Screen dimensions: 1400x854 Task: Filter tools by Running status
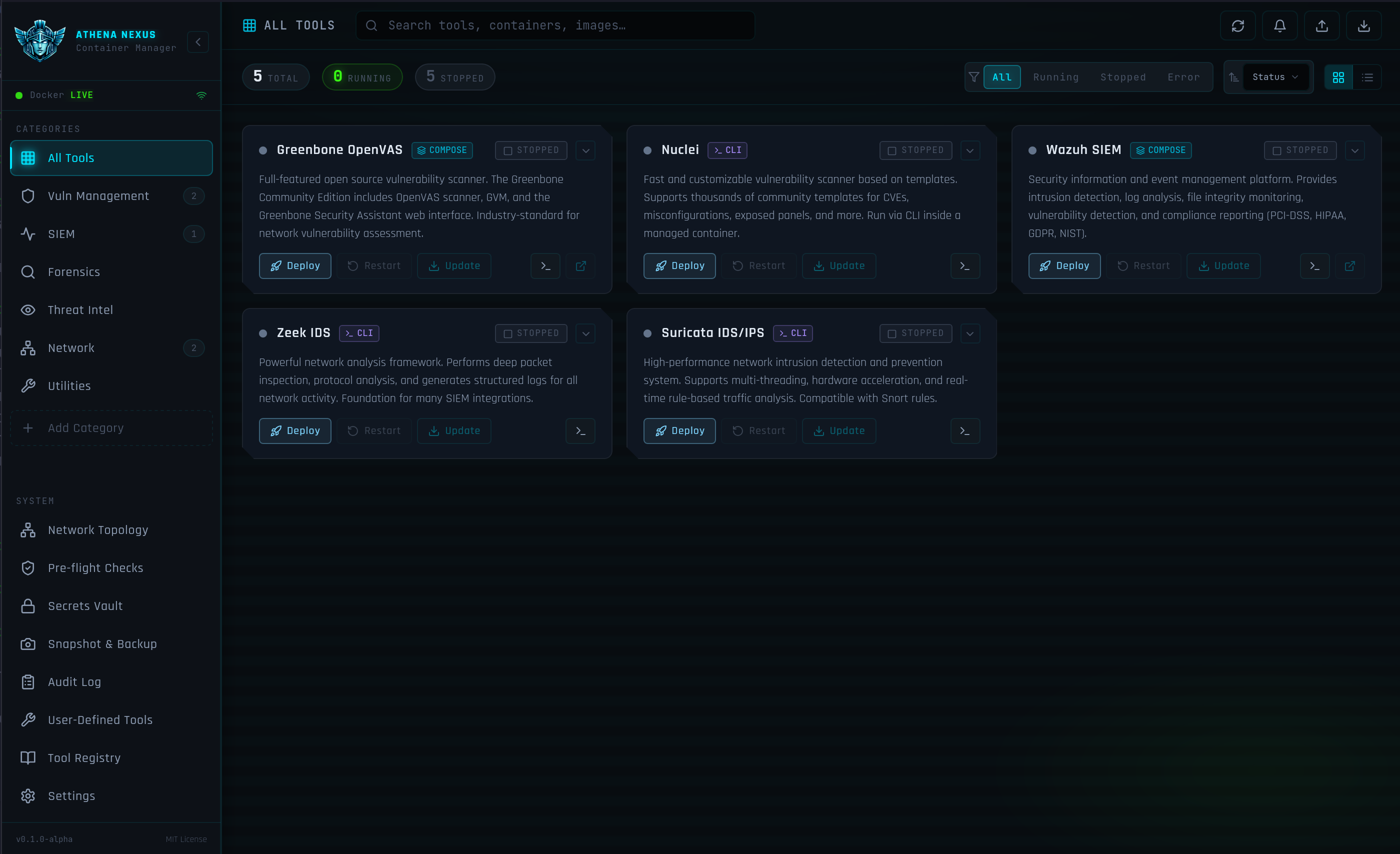(1055, 77)
